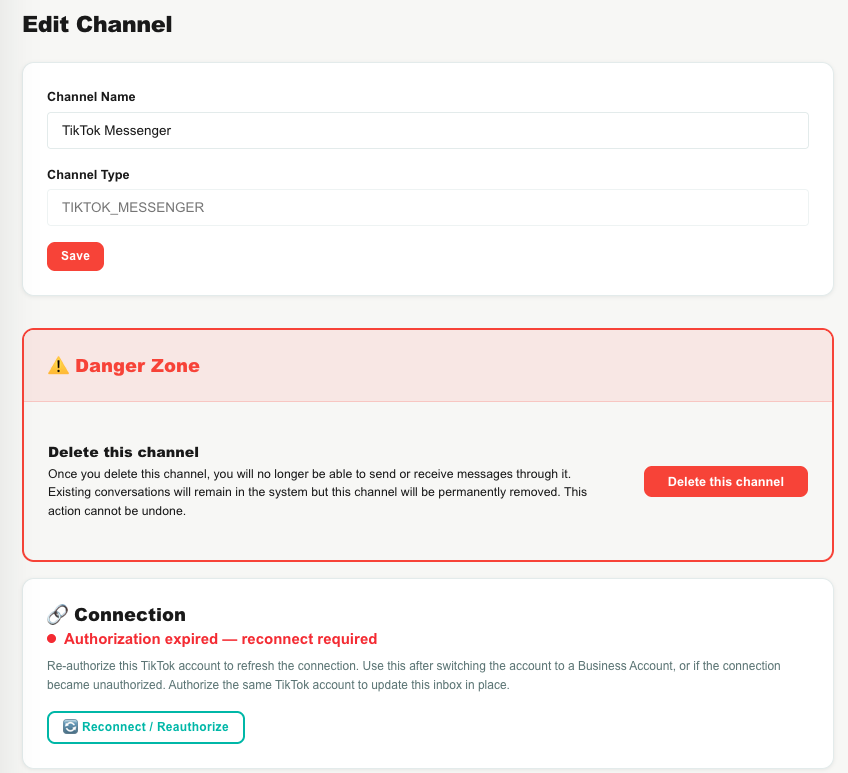Click the 'Re-authorize this TikTok account' description
The width and height of the screenshot is (848, 773).
tap(414, 675)
